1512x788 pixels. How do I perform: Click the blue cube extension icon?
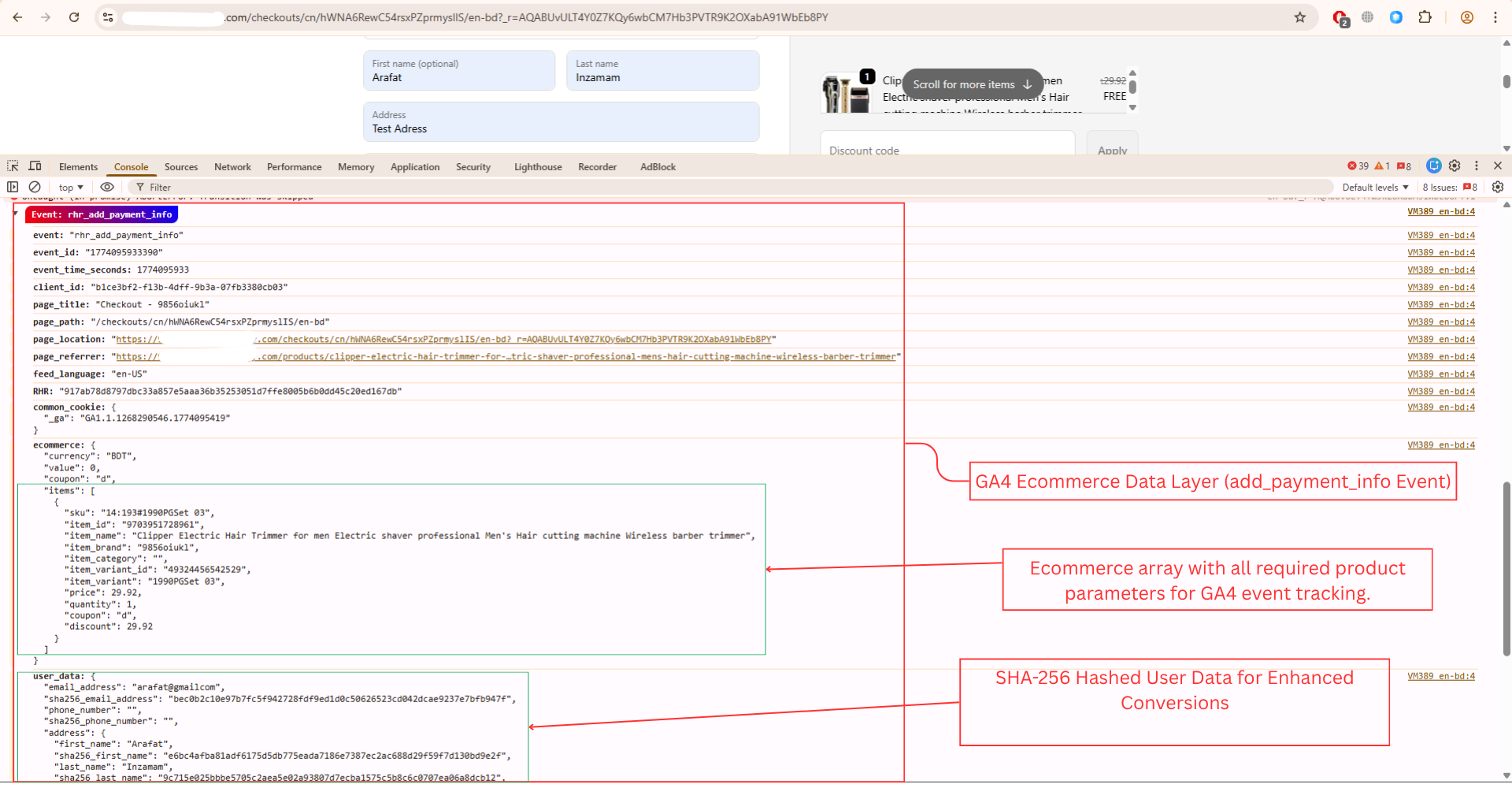click(x=1396, y=17)
